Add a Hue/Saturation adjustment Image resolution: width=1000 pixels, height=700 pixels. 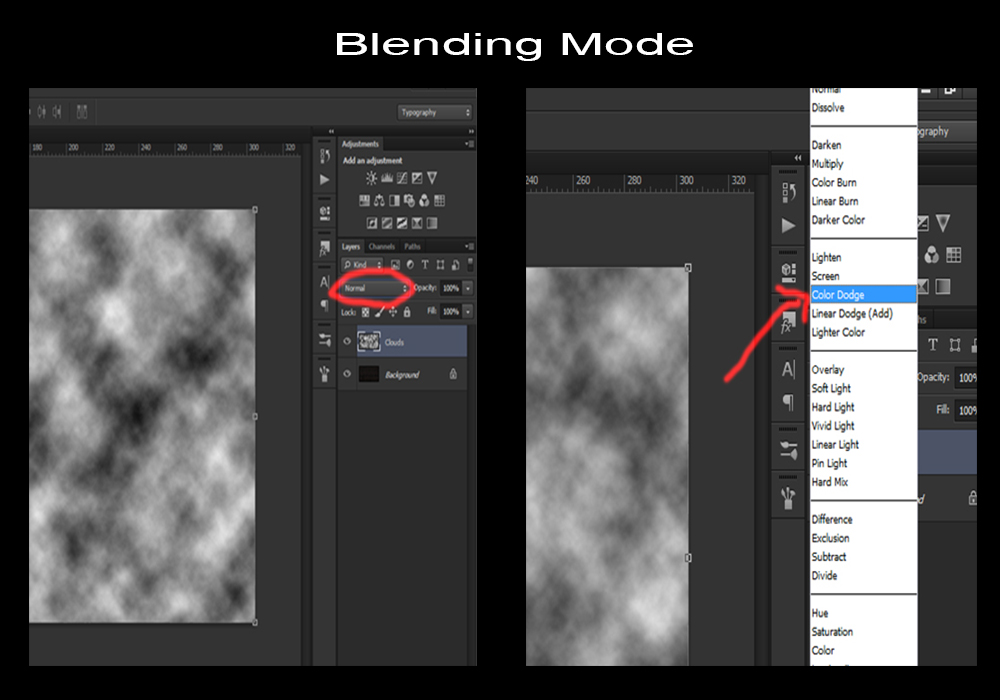click(x=364, y=201)
